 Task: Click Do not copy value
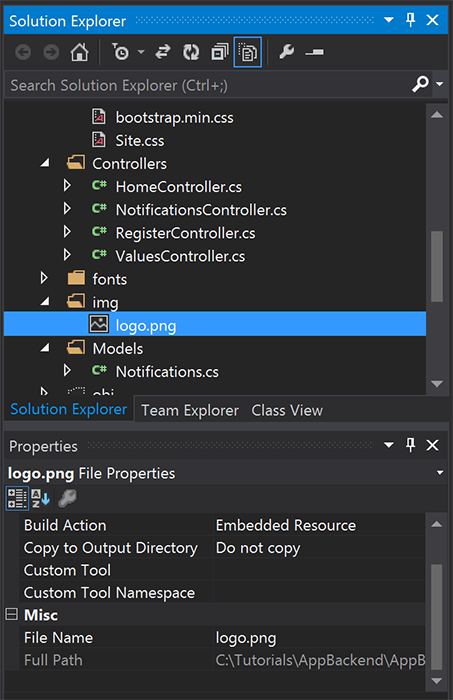[x=258, y=548]
